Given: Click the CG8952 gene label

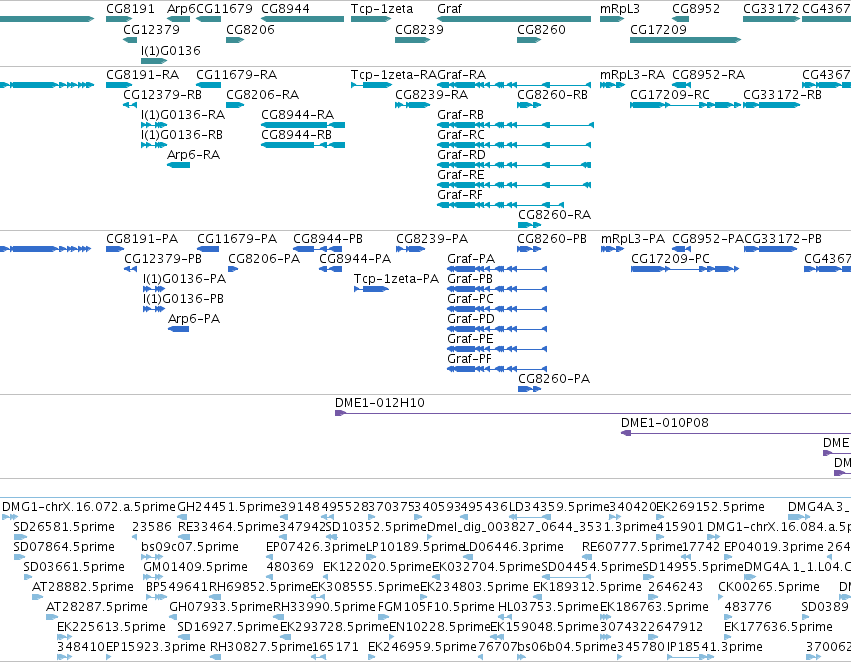Looking at the screenshot, I should [696, 9].
